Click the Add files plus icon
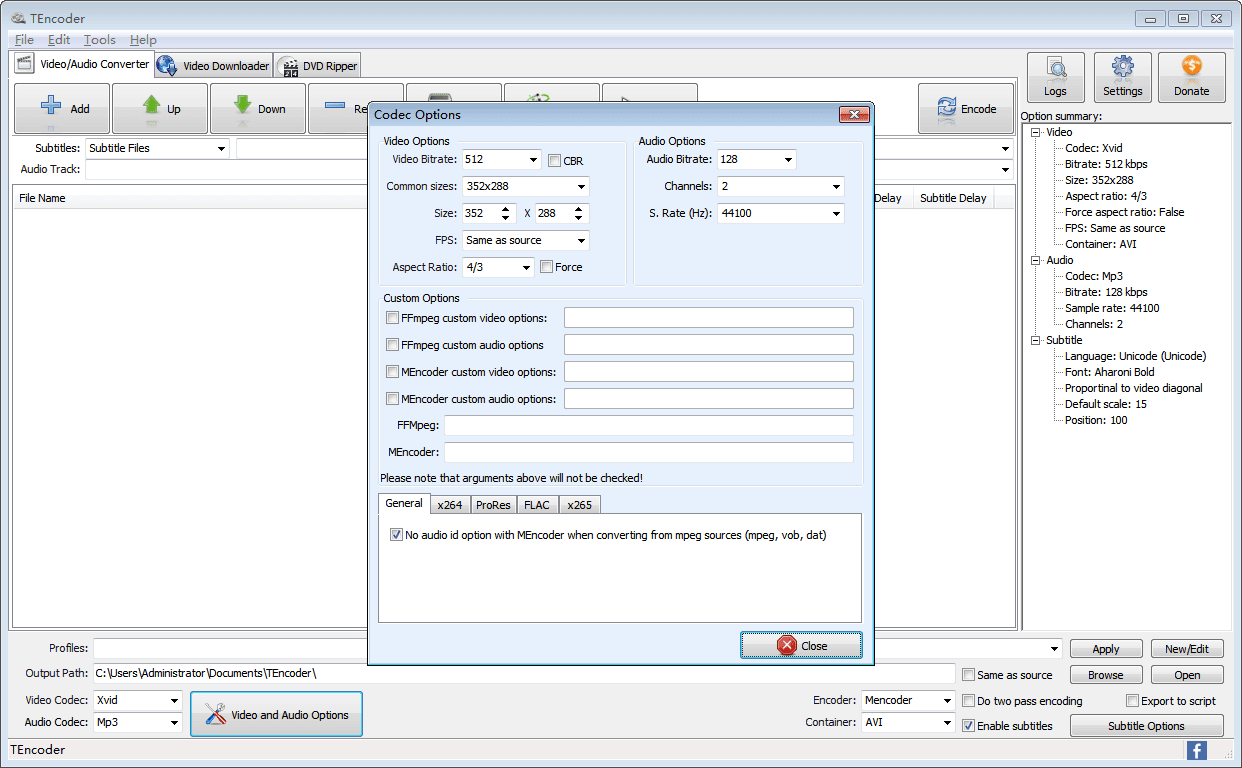The width and height of the screenshot is (1242, 768). click(51, 107)
